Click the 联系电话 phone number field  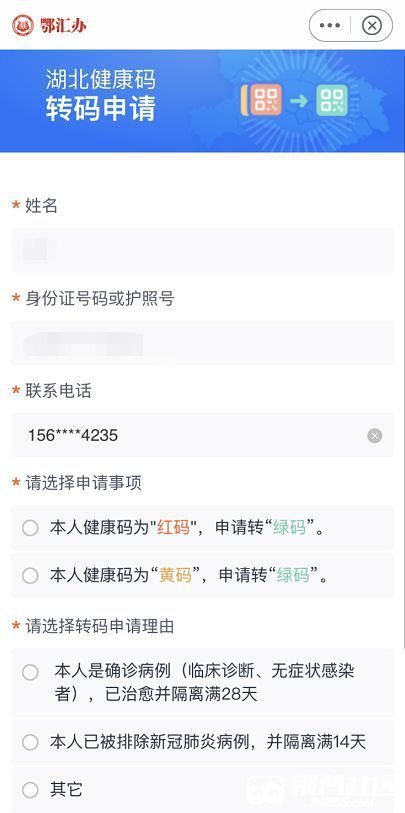tap(202, 436)
